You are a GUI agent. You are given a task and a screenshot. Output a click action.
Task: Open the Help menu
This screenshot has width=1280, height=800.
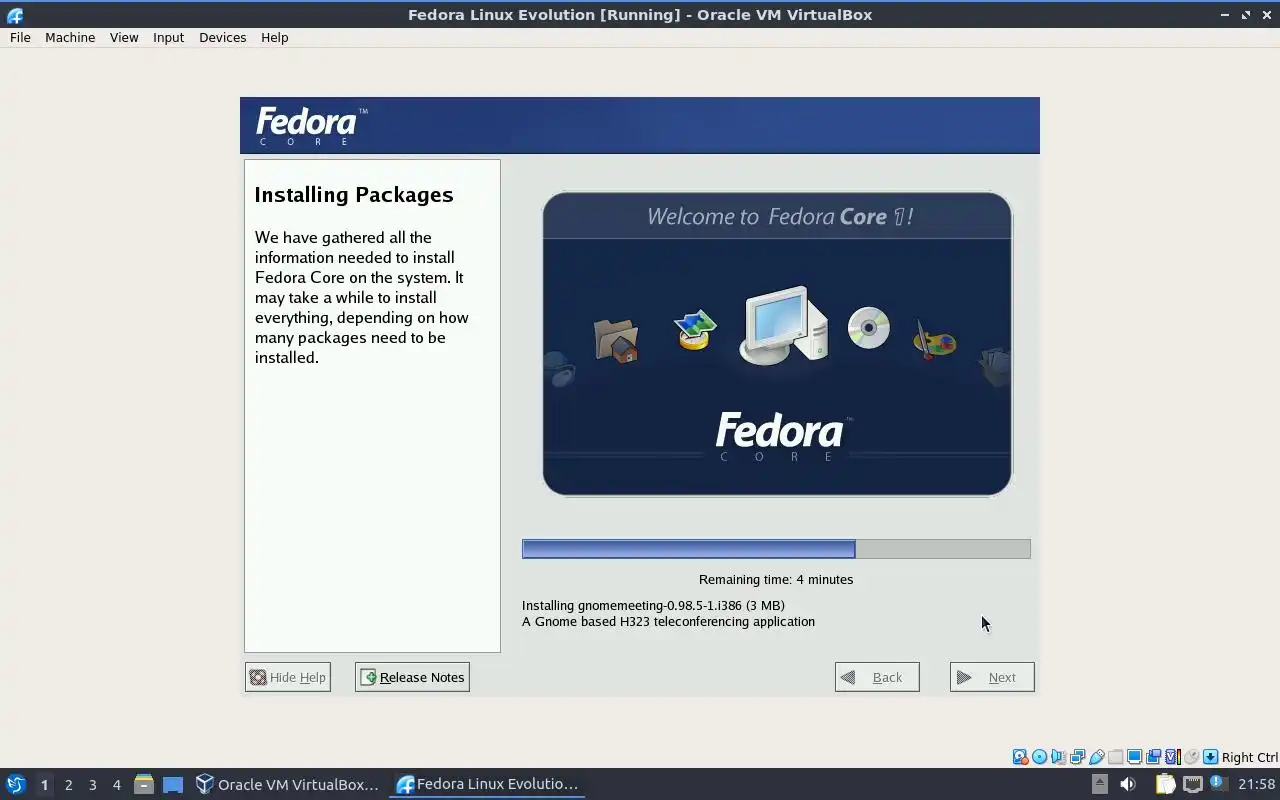(274, 37)
